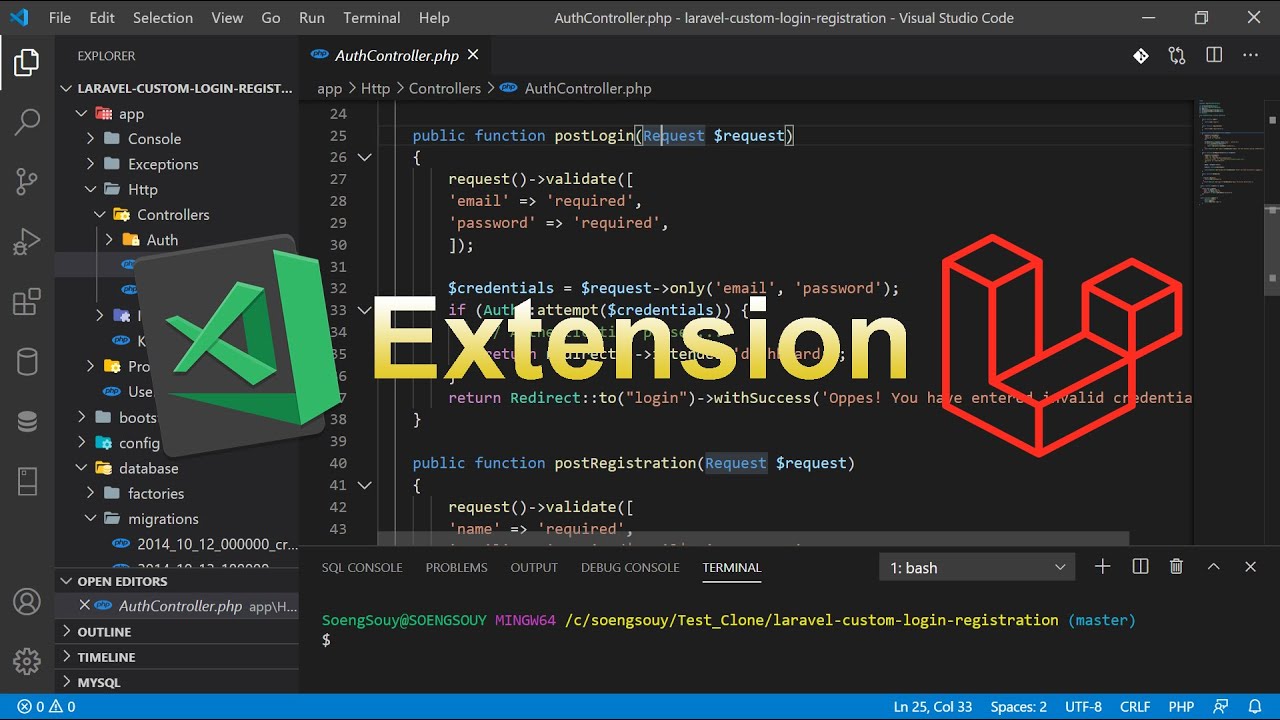
Task: Expand the MYSQL section
Action: [177, 682]
